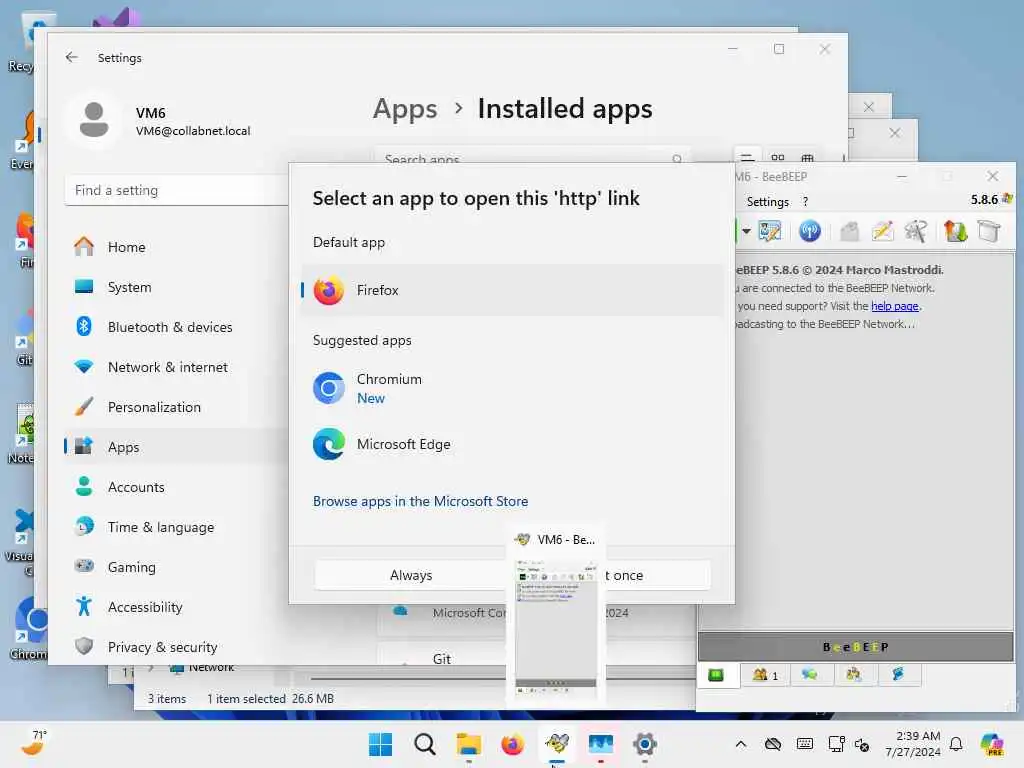Open taskbar Search
Screen dimensions: 1024x768
[x=424, y=744]
